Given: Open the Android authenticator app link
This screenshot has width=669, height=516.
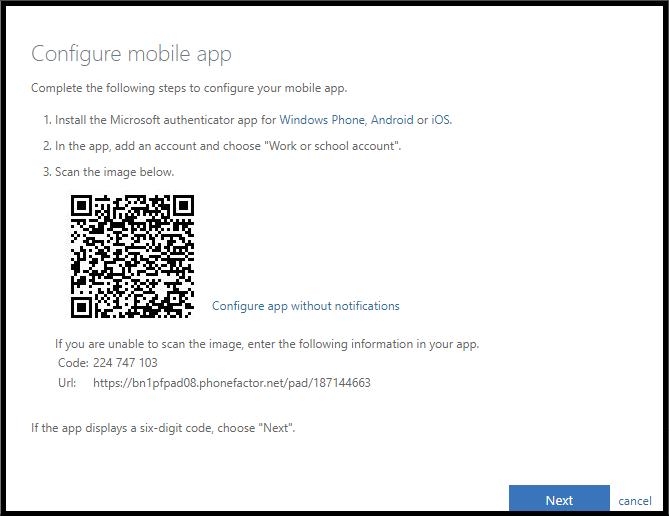Looking at the screenshot, I should coord(392,120).
